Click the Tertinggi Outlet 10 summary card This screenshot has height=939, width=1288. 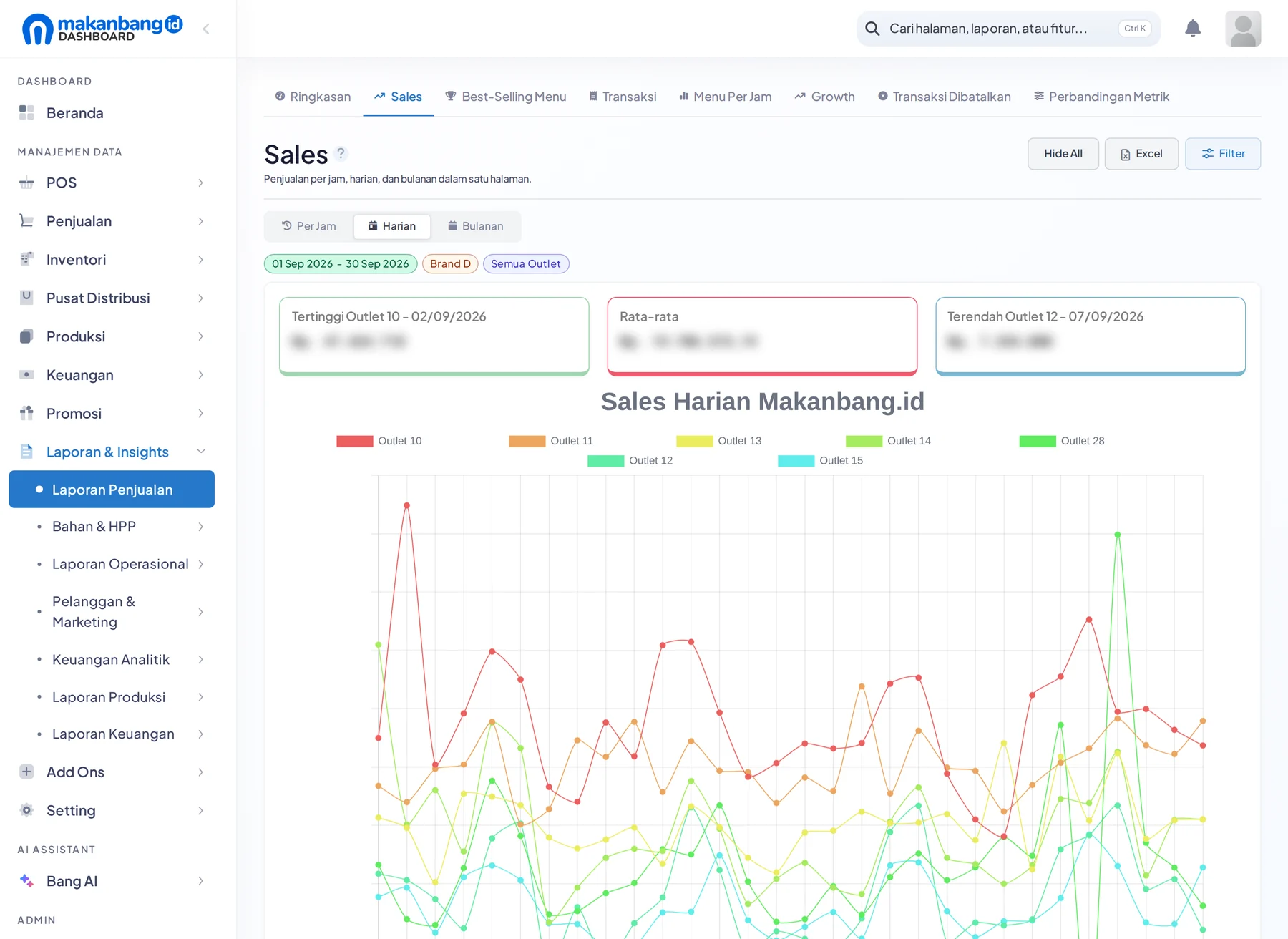[434, 336]
